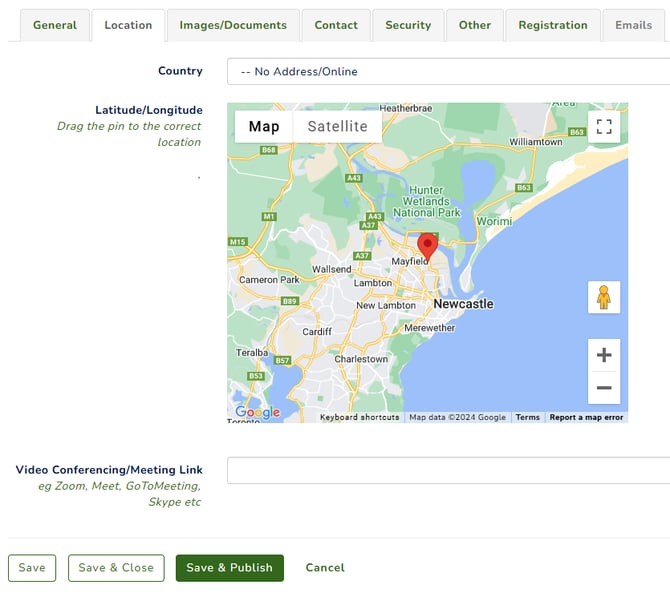
Task: Focus the Video Conferencing/Meeting Link field
Action: [x=448, y=471]
